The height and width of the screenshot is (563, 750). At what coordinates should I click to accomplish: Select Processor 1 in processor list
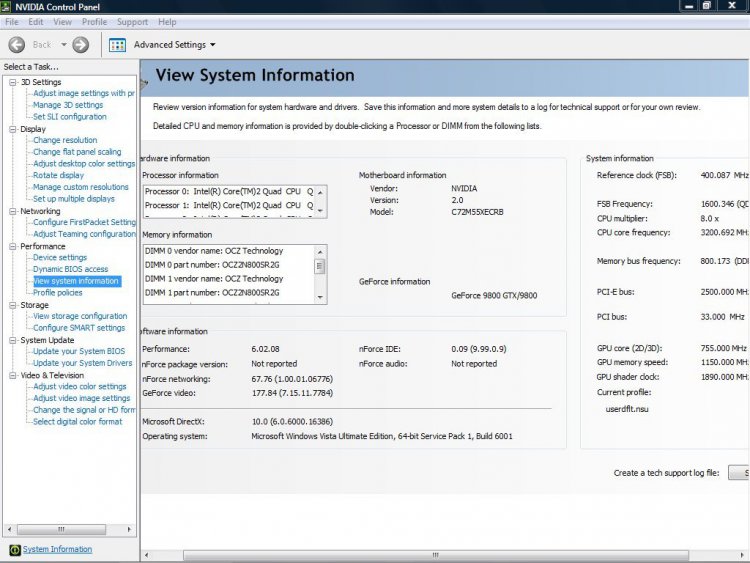point(229,205)
